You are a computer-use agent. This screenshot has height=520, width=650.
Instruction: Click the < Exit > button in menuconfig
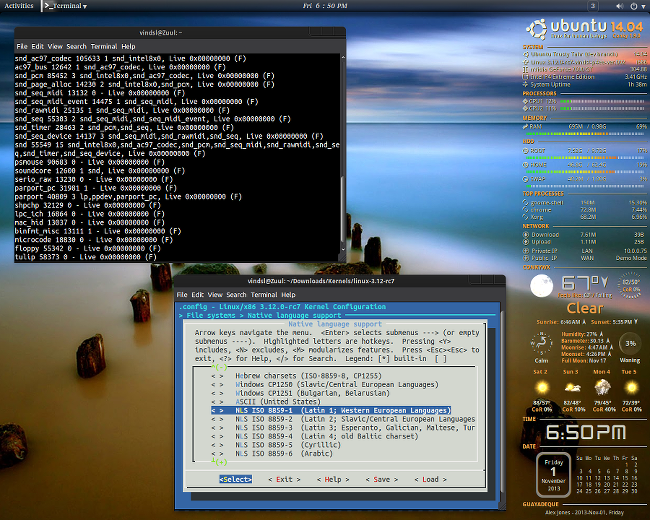click(x=284, y=479)
